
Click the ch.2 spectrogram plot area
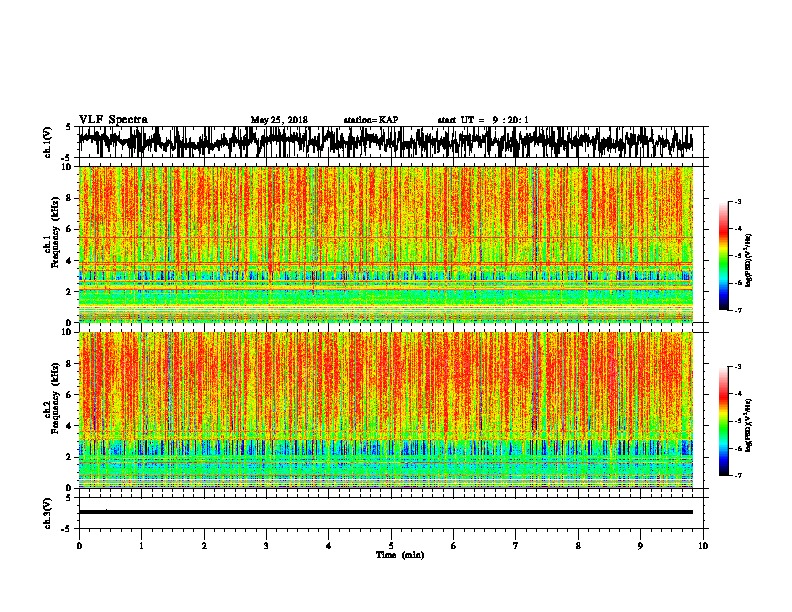click(x=386, y=410)
